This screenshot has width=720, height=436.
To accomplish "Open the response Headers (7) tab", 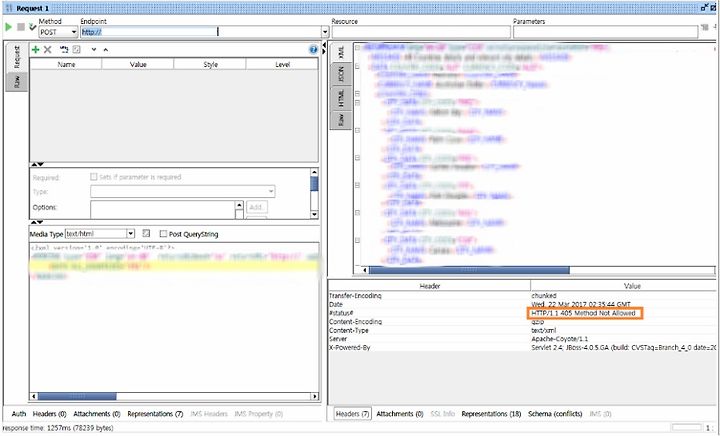I will 352,414.
